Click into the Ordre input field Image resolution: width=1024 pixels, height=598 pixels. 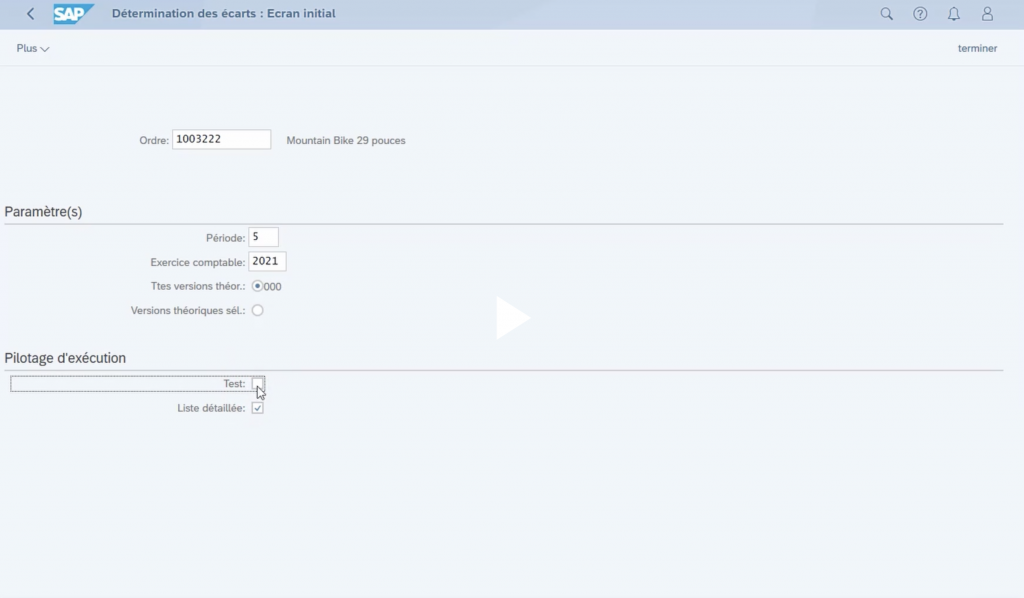coord(221,140)
